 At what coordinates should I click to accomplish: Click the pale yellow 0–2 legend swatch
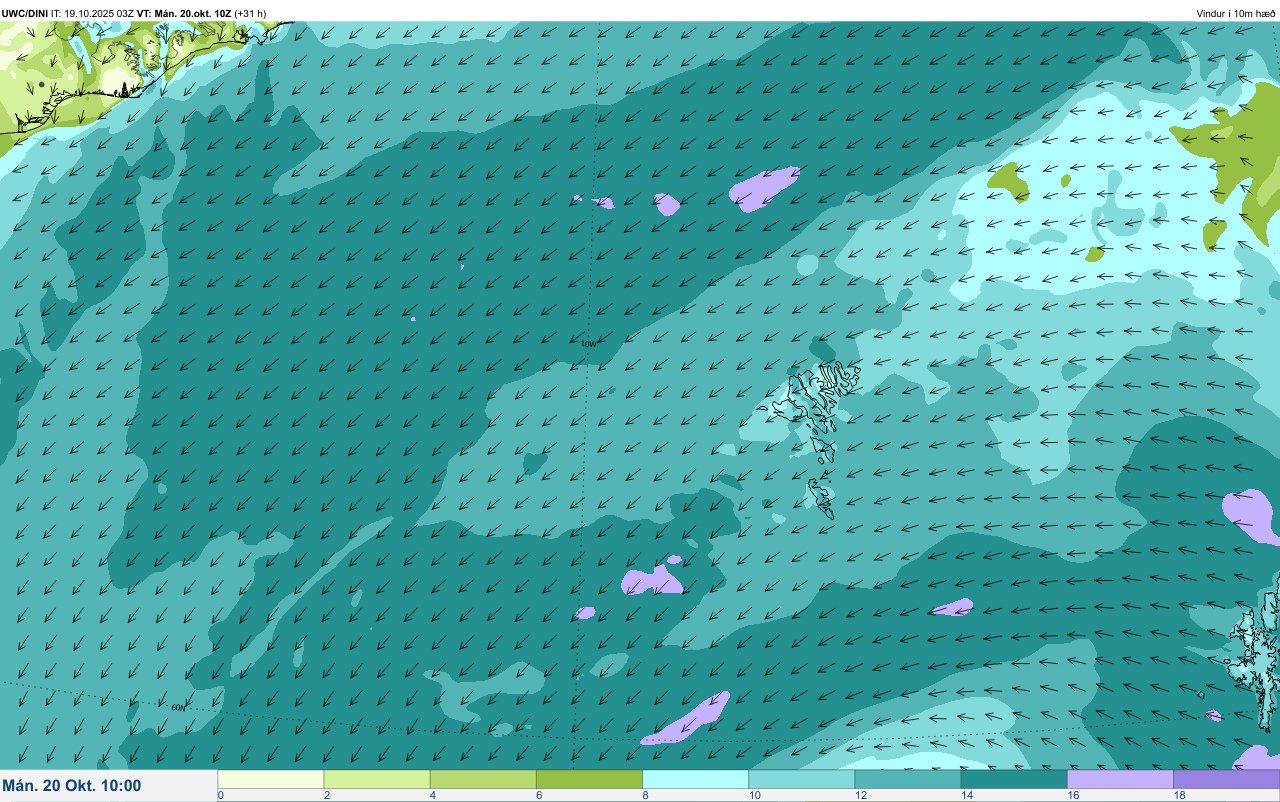tap(271, 779)
